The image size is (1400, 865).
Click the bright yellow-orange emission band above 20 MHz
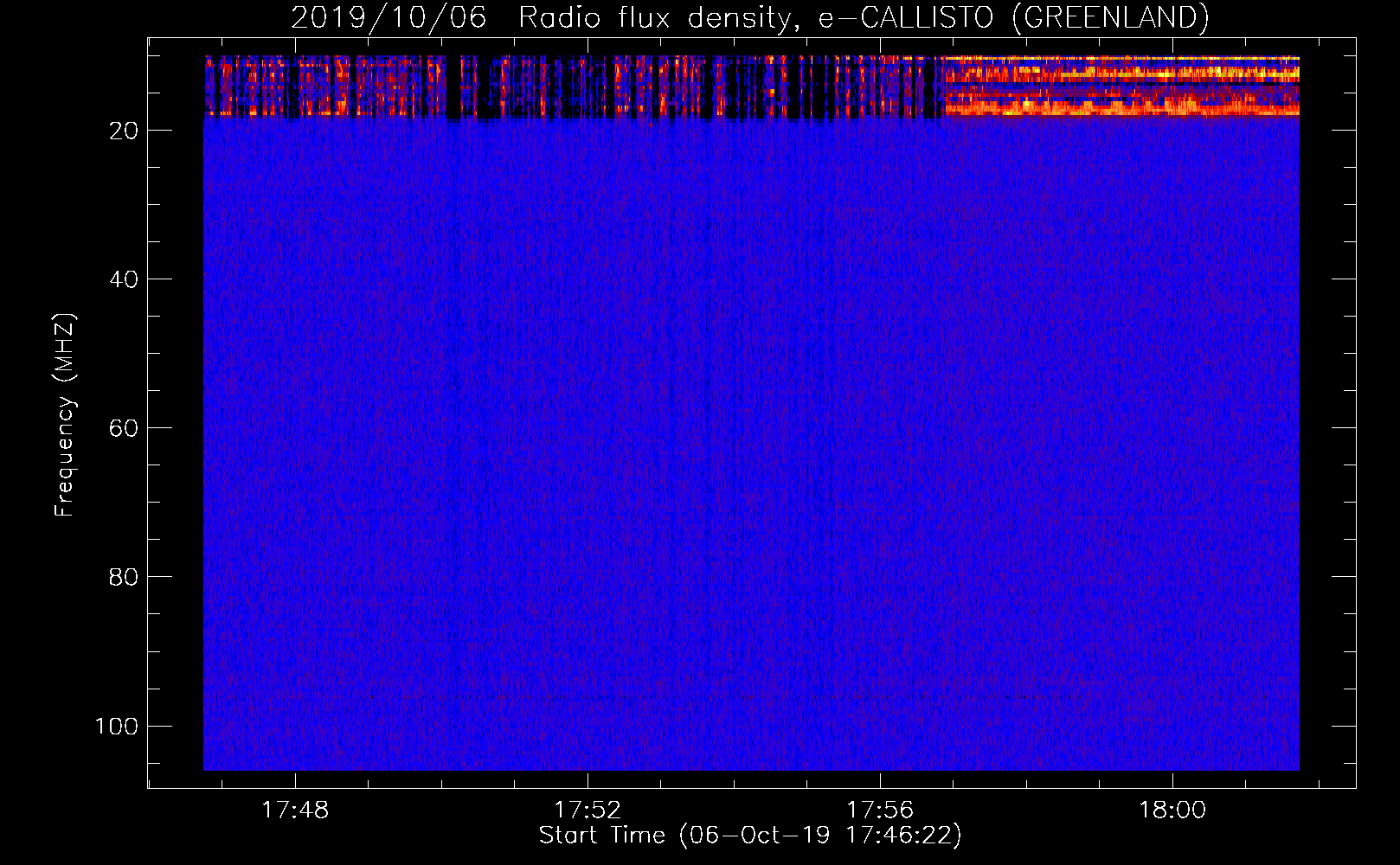click(1121, 86)
